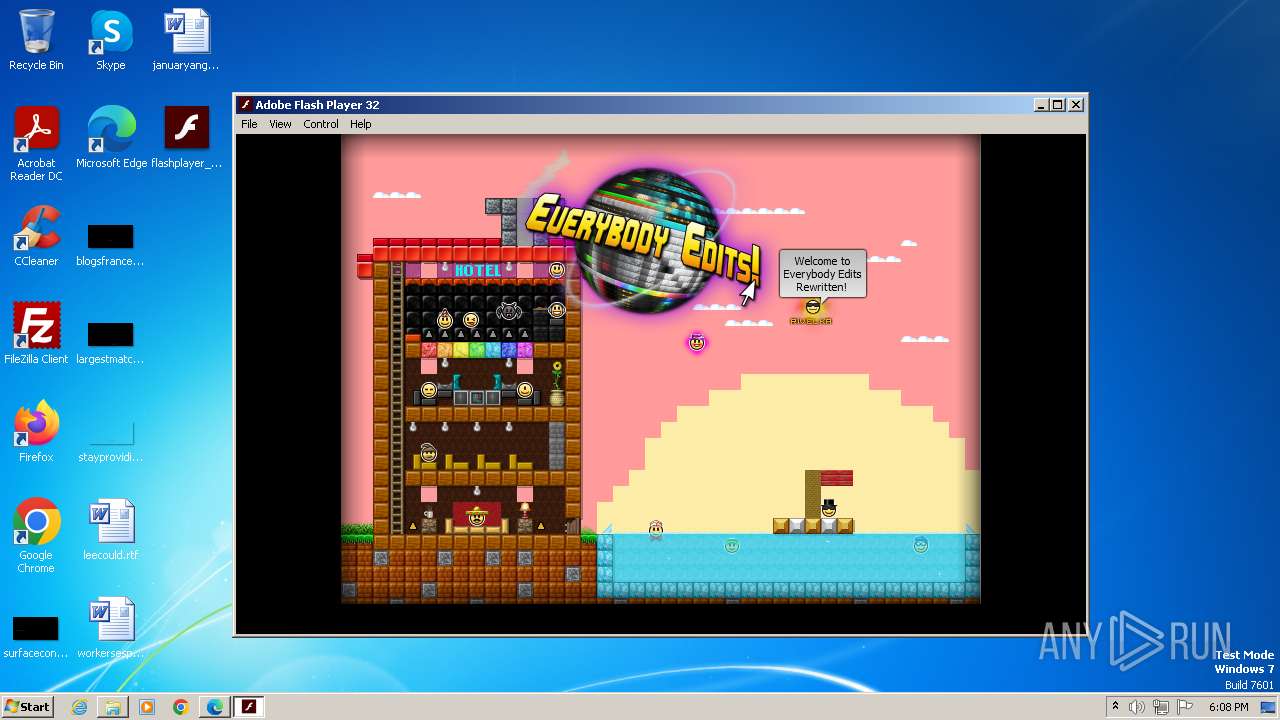Open Edge from the taskbar
Image resolution: width=1280 pixels, height=720 pixels.
(215, 707)
